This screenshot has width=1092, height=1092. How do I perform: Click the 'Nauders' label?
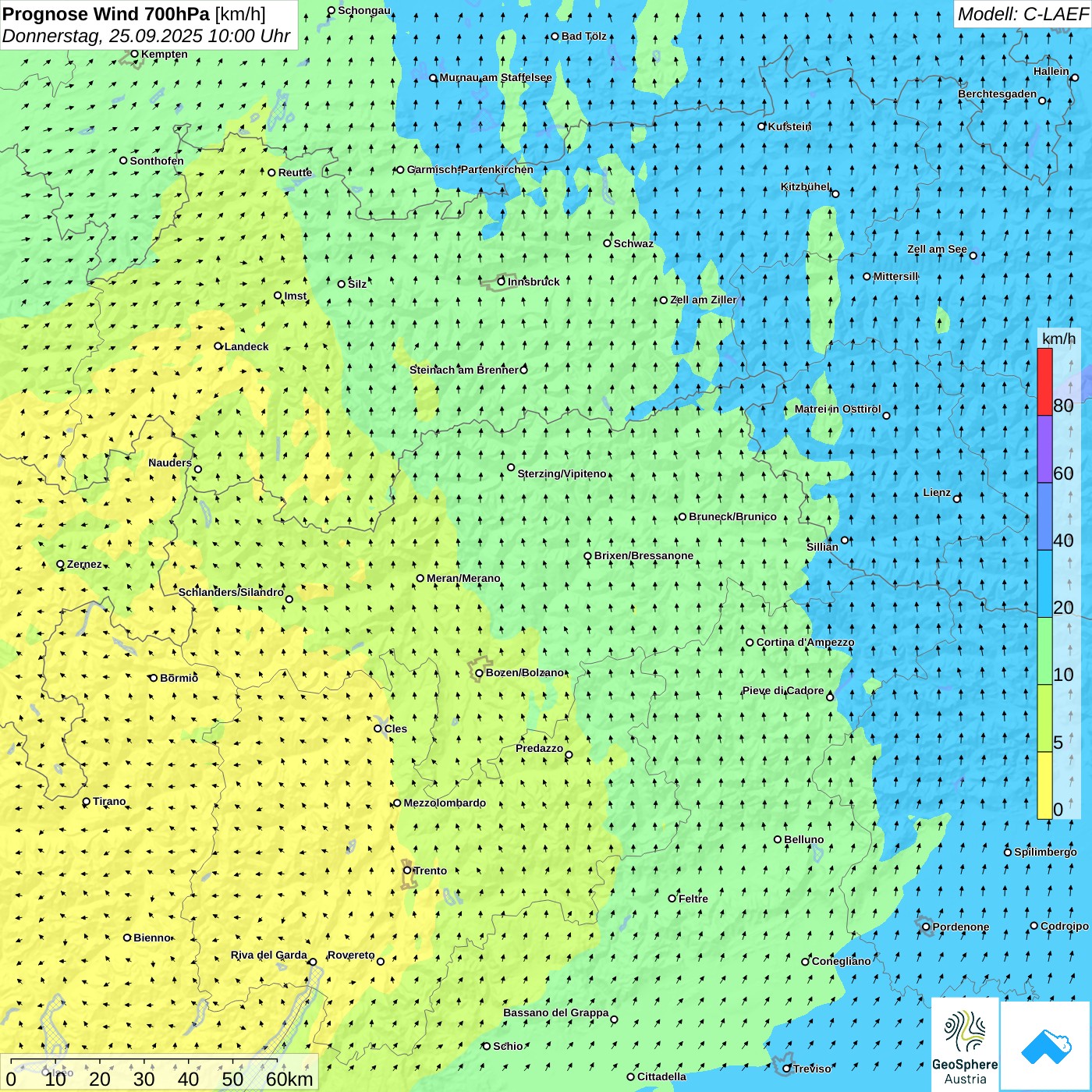[x=170, y=463]
